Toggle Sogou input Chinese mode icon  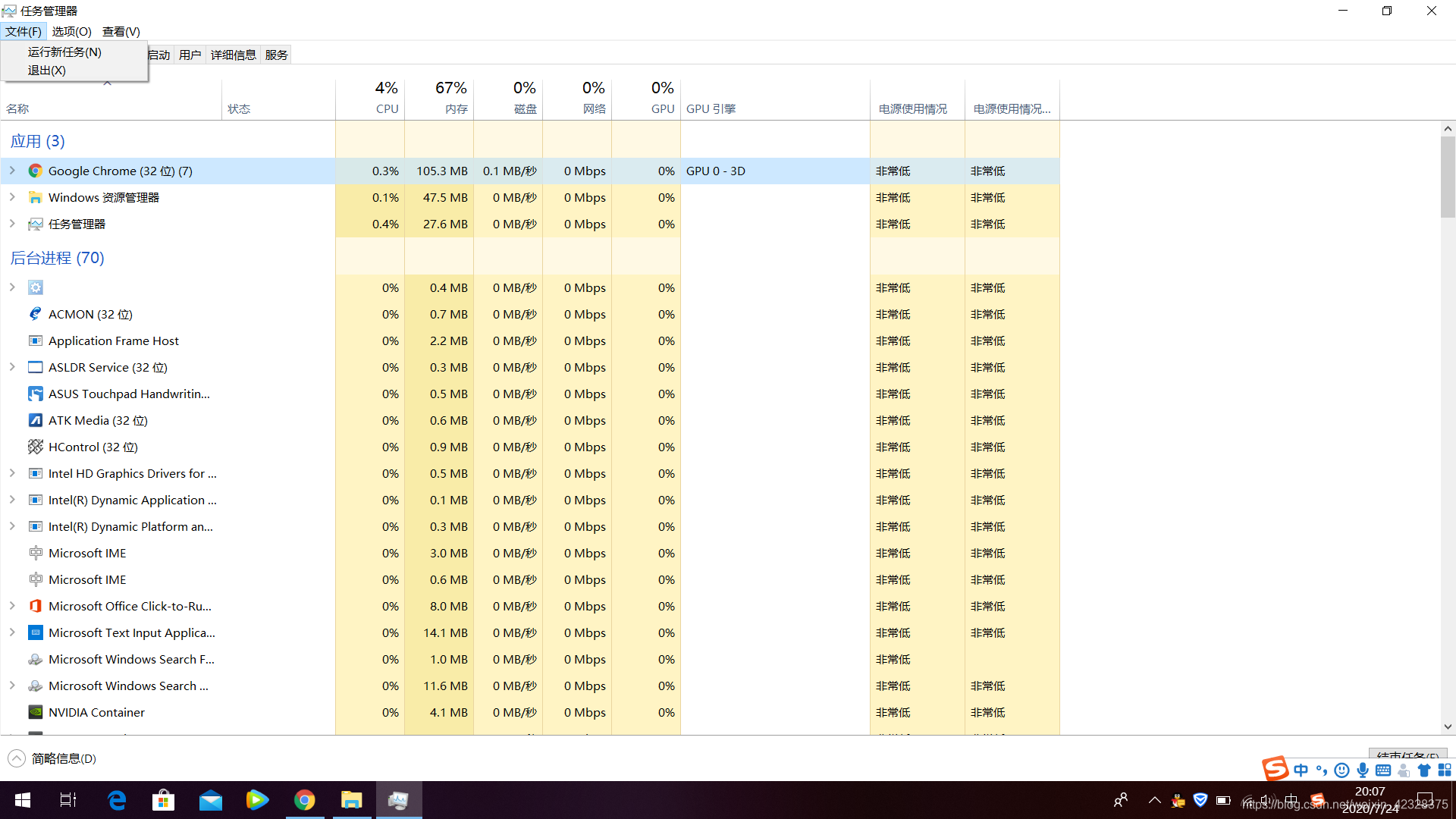pyautogui.click(x=1301, y=770)
